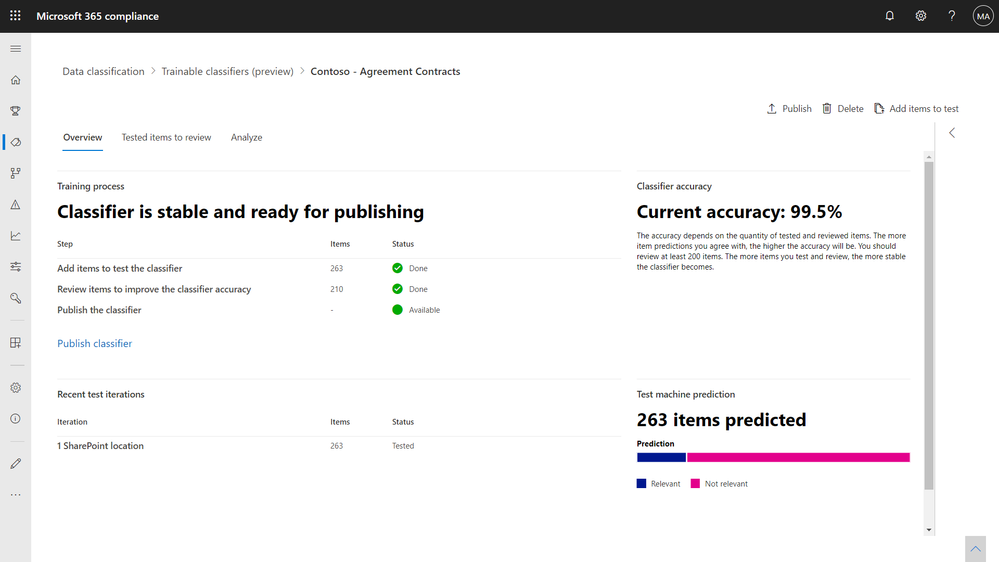This screenshot has height=562, width=999.
Task: Open sidebar Settings gear icon
Action: (x=15, y=387)
